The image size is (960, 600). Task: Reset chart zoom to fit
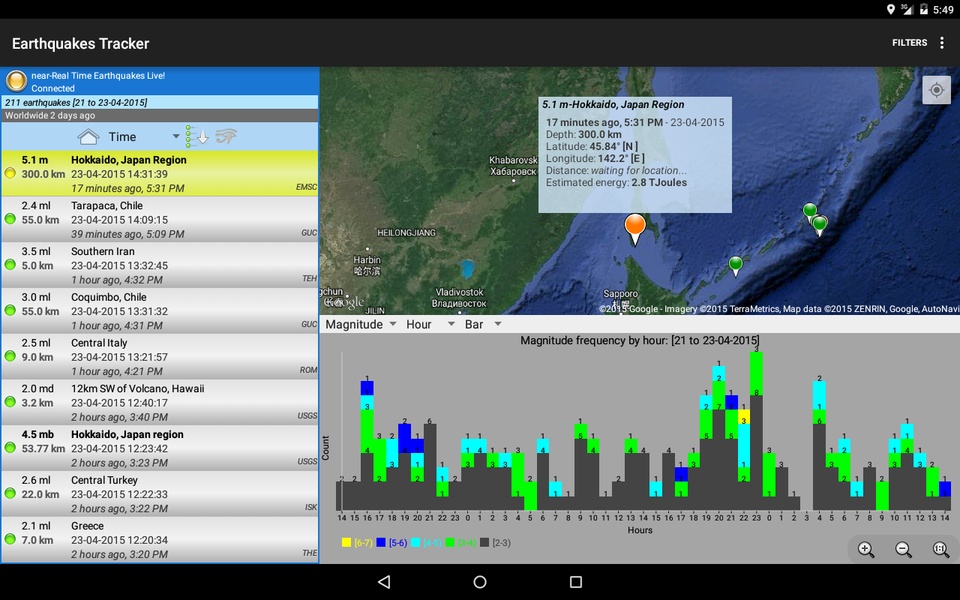click(941, 549)
